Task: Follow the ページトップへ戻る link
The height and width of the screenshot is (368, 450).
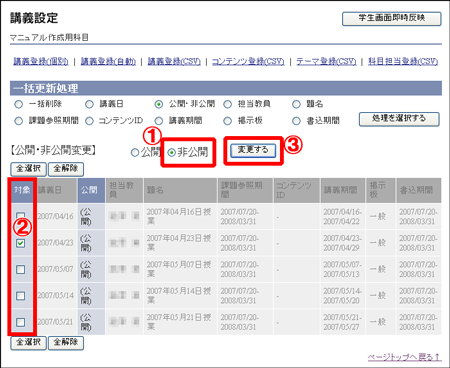Action: (404, 357)
